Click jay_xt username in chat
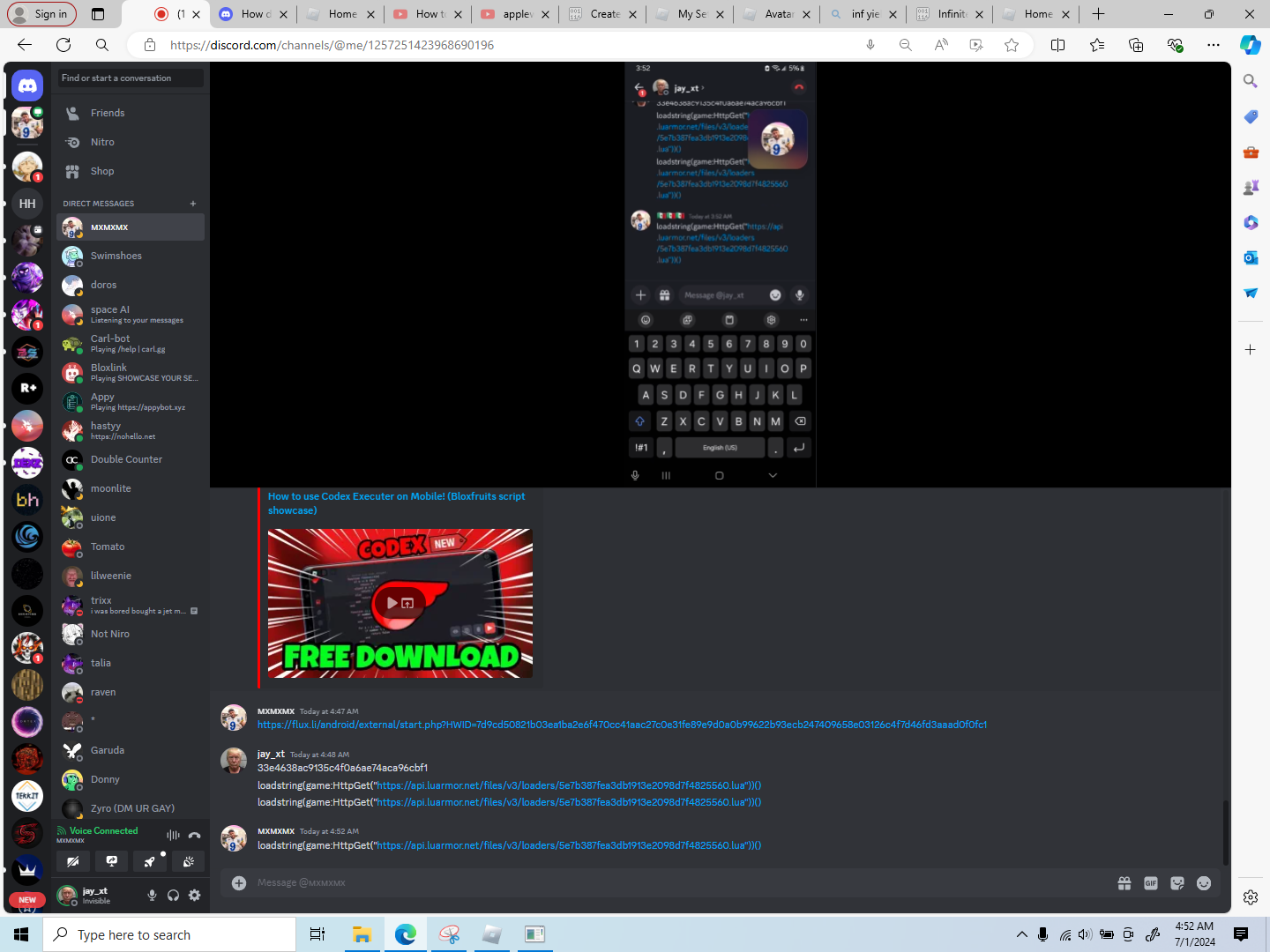 pos(271,755)
